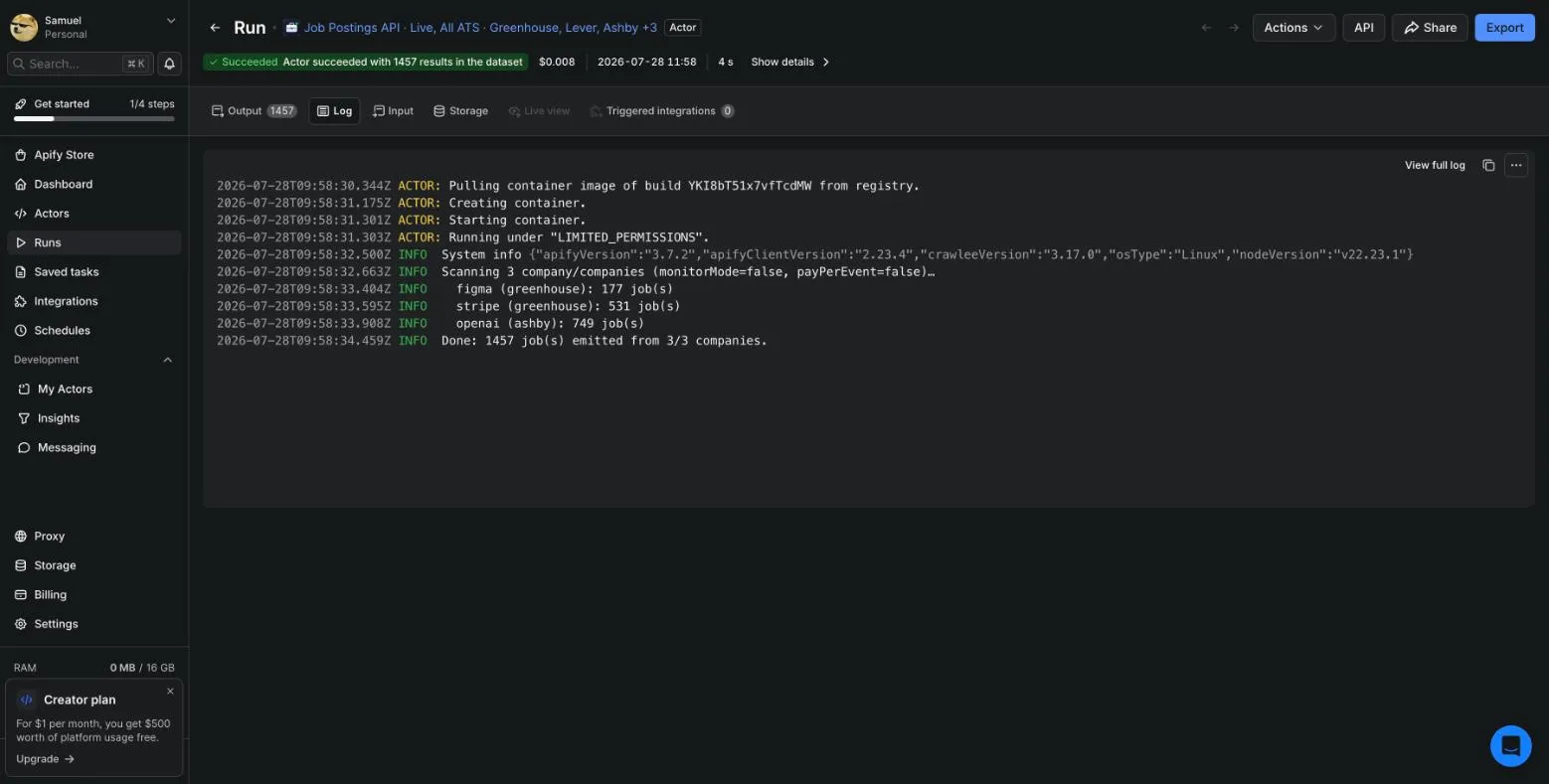Open the Actions dropdown
The image size is (1549, 784).
point(1293,28)
